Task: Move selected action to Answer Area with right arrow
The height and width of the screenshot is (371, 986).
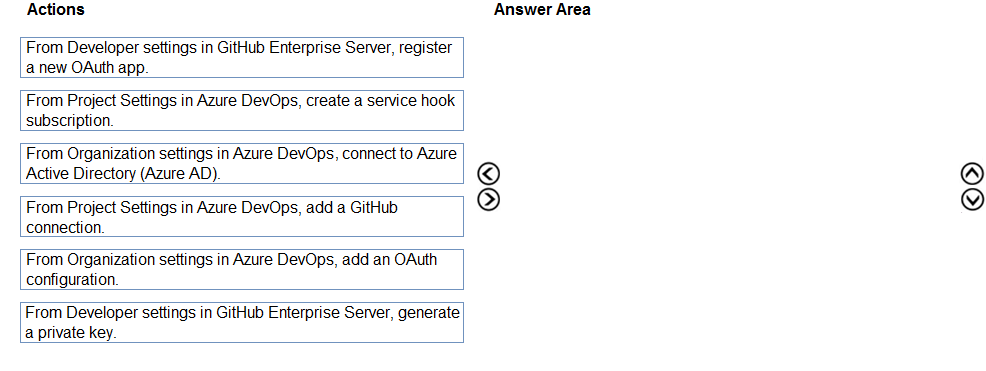Action: (x=489, y=199)
